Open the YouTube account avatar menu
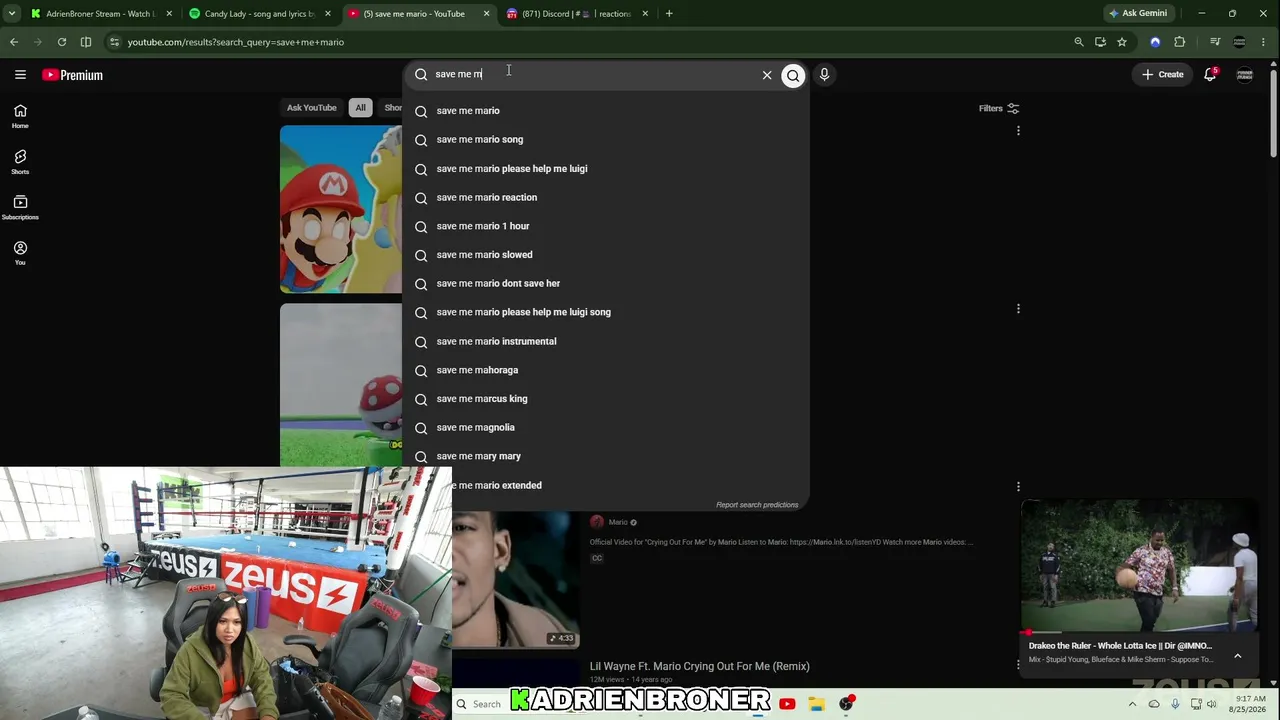 coord(1245,75)
